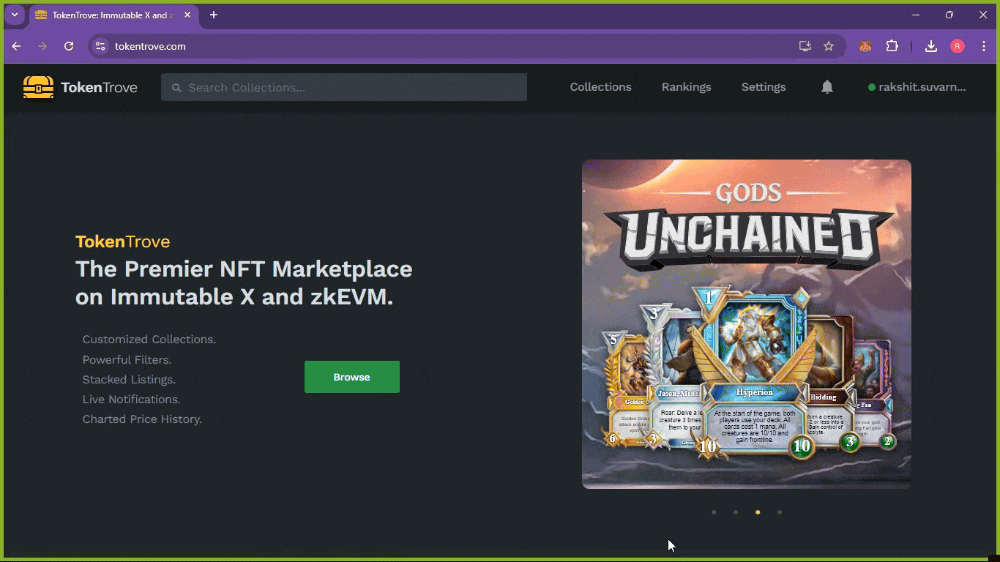This screenshot has width=1000, height=562.
Task: Reload the current page
Action: click(x=68, y=46)
